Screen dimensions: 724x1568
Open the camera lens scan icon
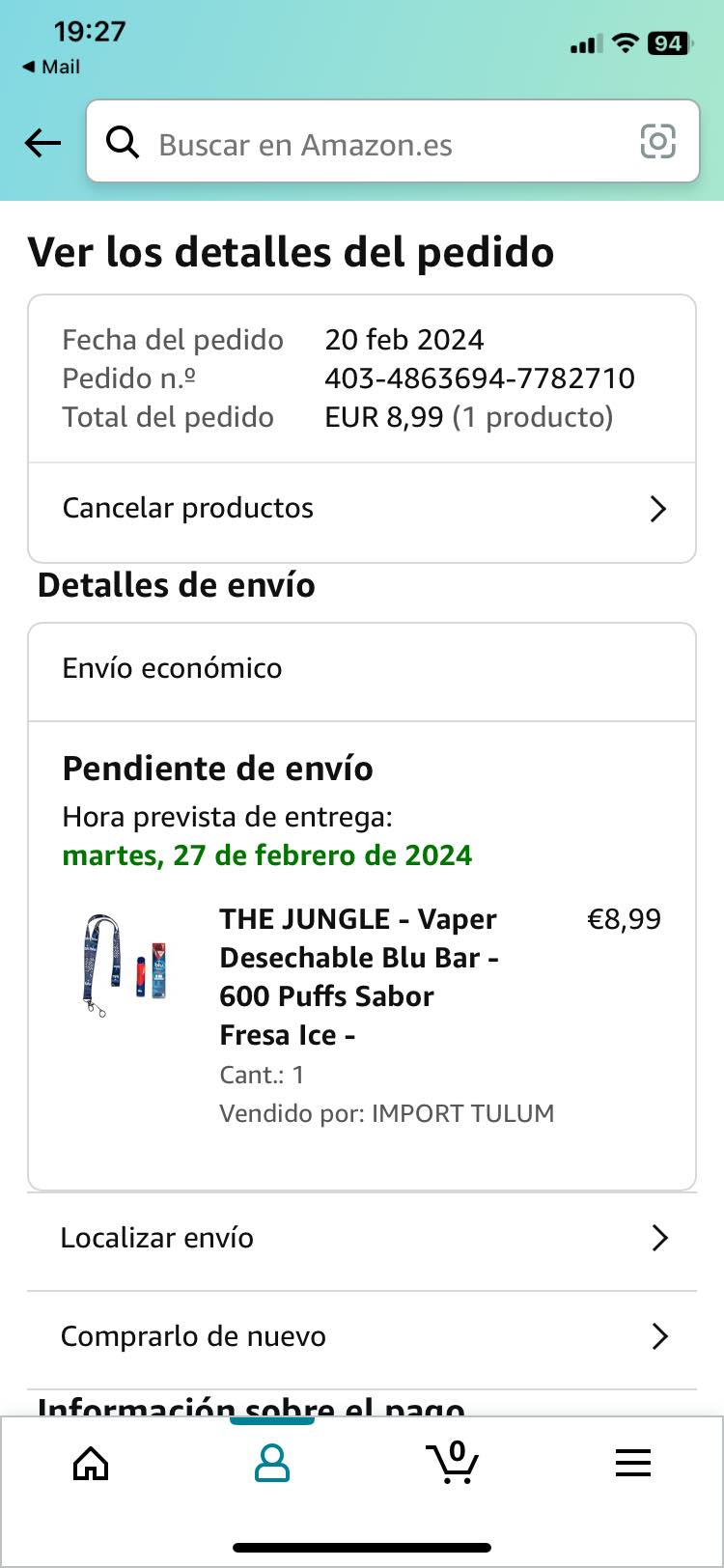658,142
